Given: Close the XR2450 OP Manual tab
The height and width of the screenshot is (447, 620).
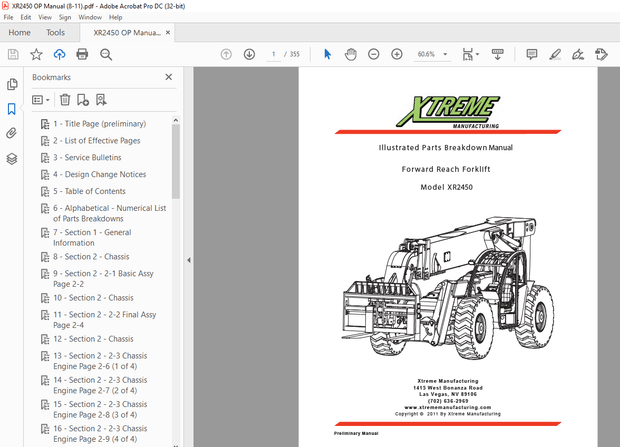Looking at the screenshot, I should [168, 32].
